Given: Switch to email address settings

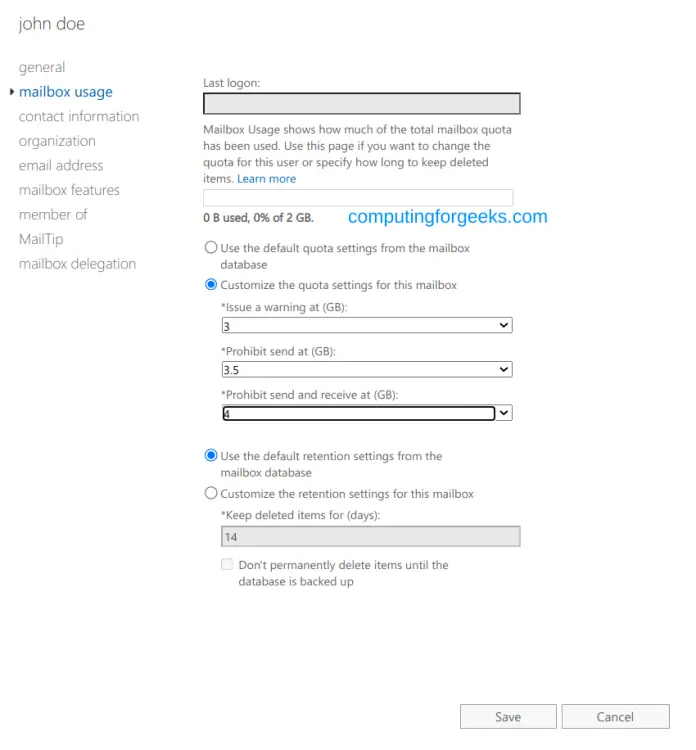Looking at the screenshot, I should (61, 165).
